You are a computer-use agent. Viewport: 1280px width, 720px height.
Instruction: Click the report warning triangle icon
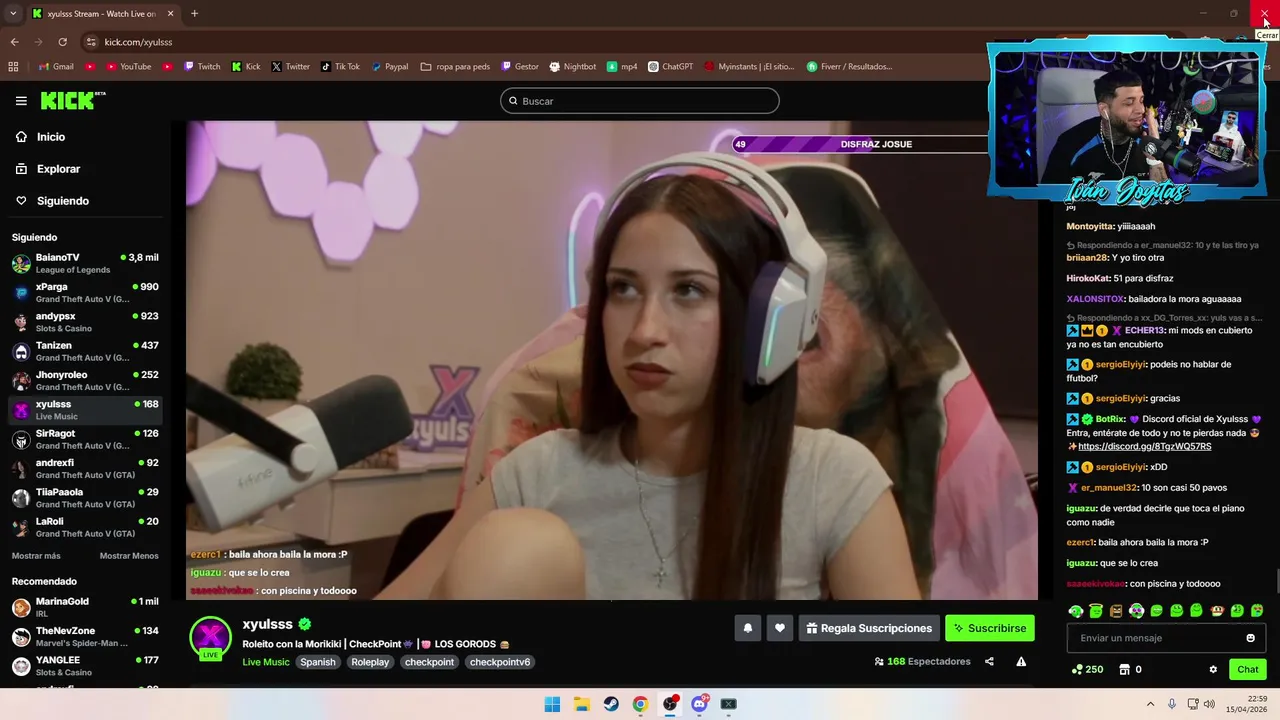click(x=1021, y=661)
